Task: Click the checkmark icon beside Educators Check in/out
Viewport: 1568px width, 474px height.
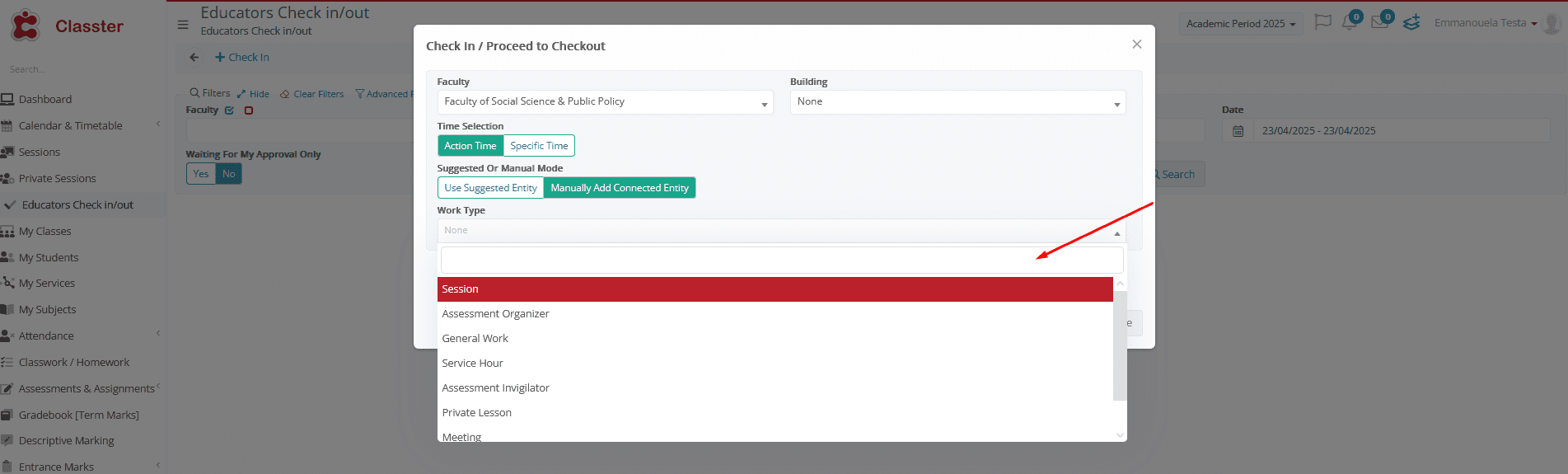Action: pos(10,204)
